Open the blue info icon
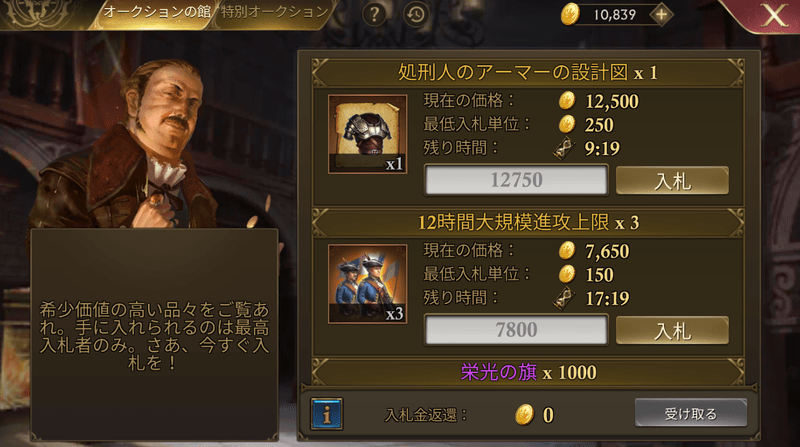Image resolution: width=800 pixels, height=447 pixels. [x=327, y=414]
